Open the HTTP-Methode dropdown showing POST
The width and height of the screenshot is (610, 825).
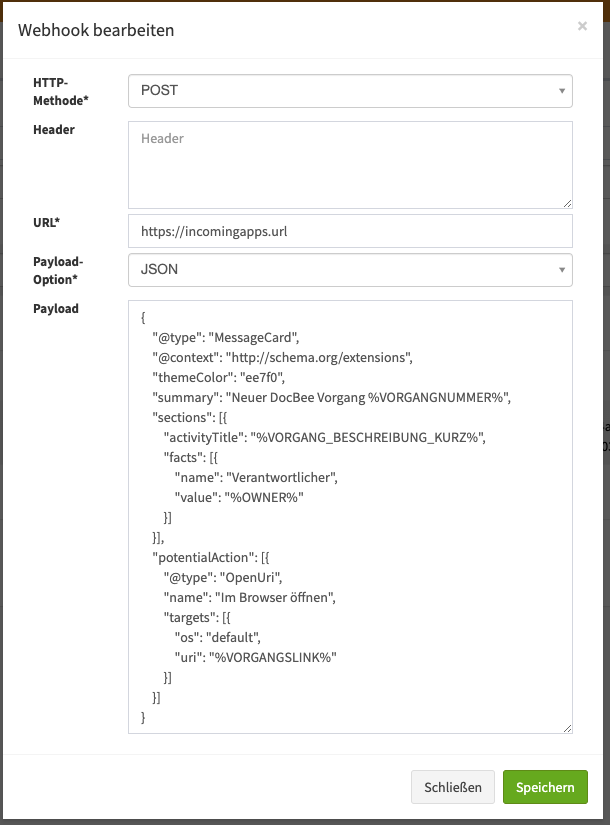(350, 90)
